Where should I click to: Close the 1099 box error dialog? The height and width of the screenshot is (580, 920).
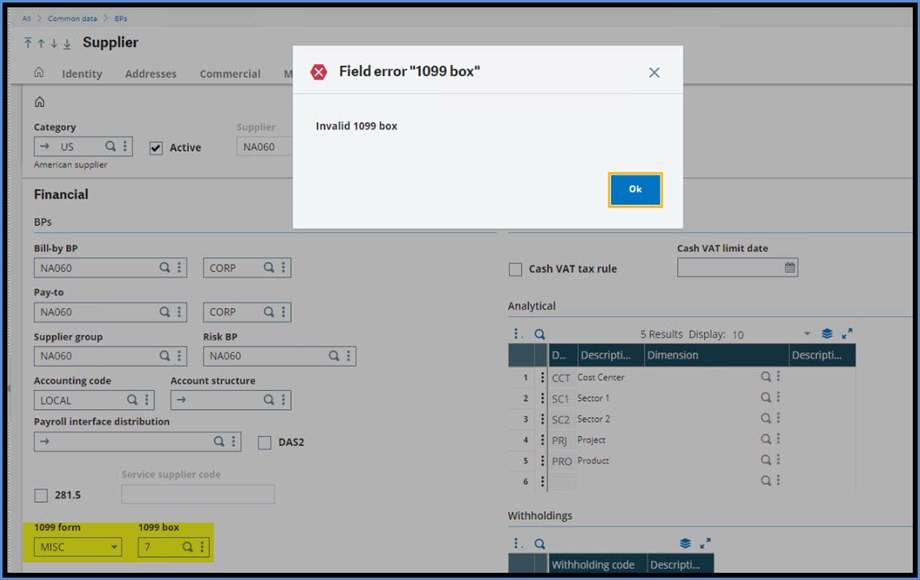[654, 73]
